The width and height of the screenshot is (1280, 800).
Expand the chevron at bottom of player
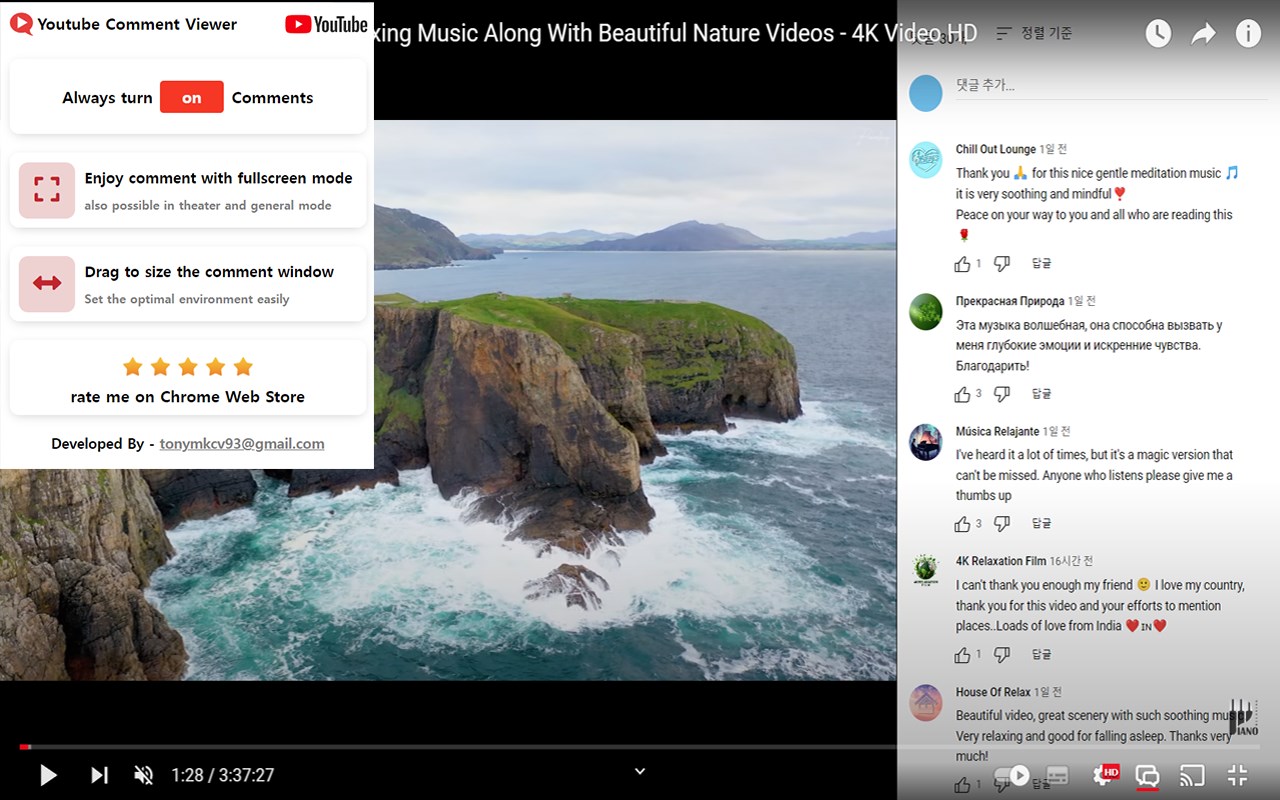click(640, 771)
